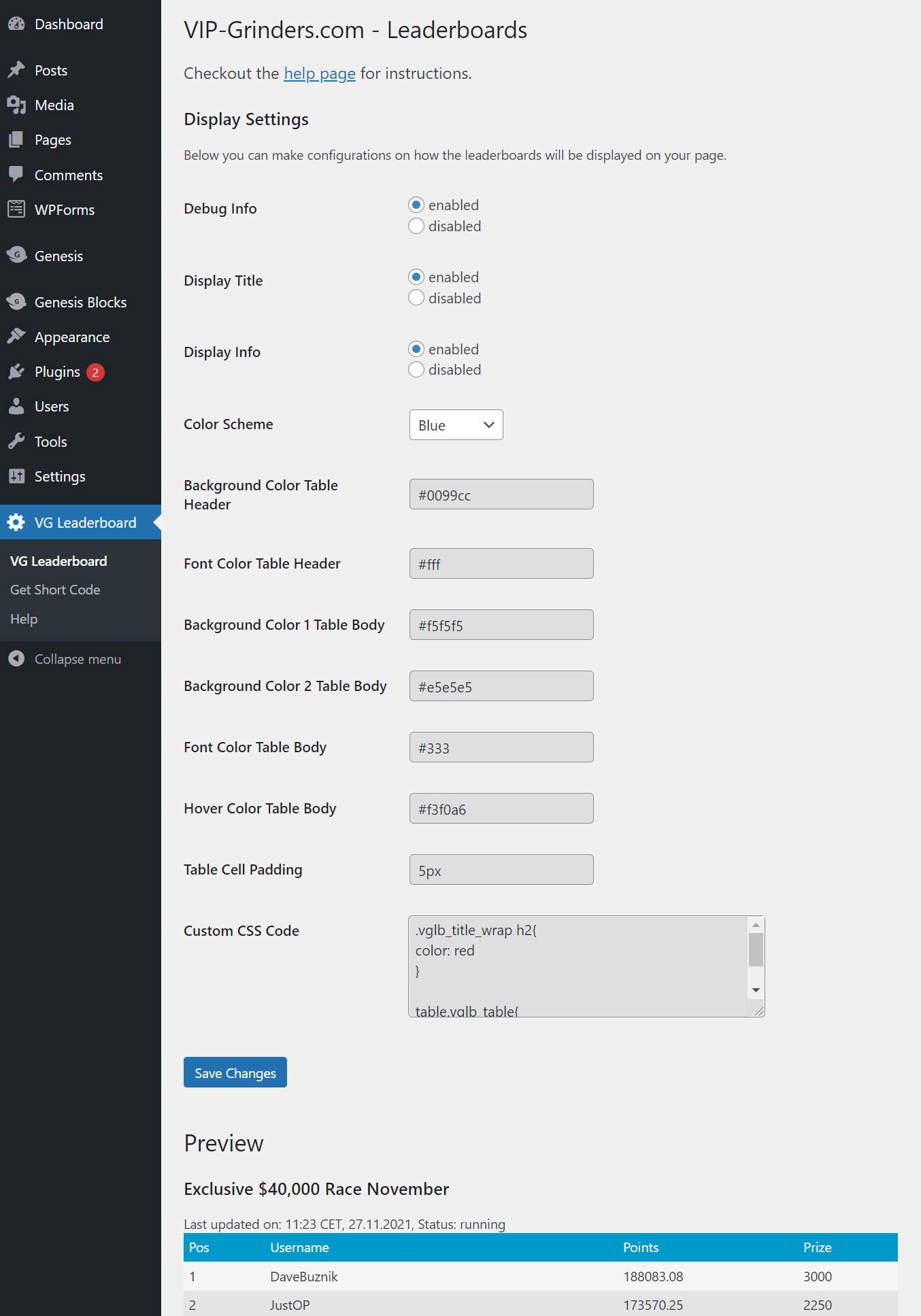The width and height of the screenshot is (921, 1316).
Task: Open the Get Short Code submenu item
Action: pyautogui.click(x=55, y=590)
